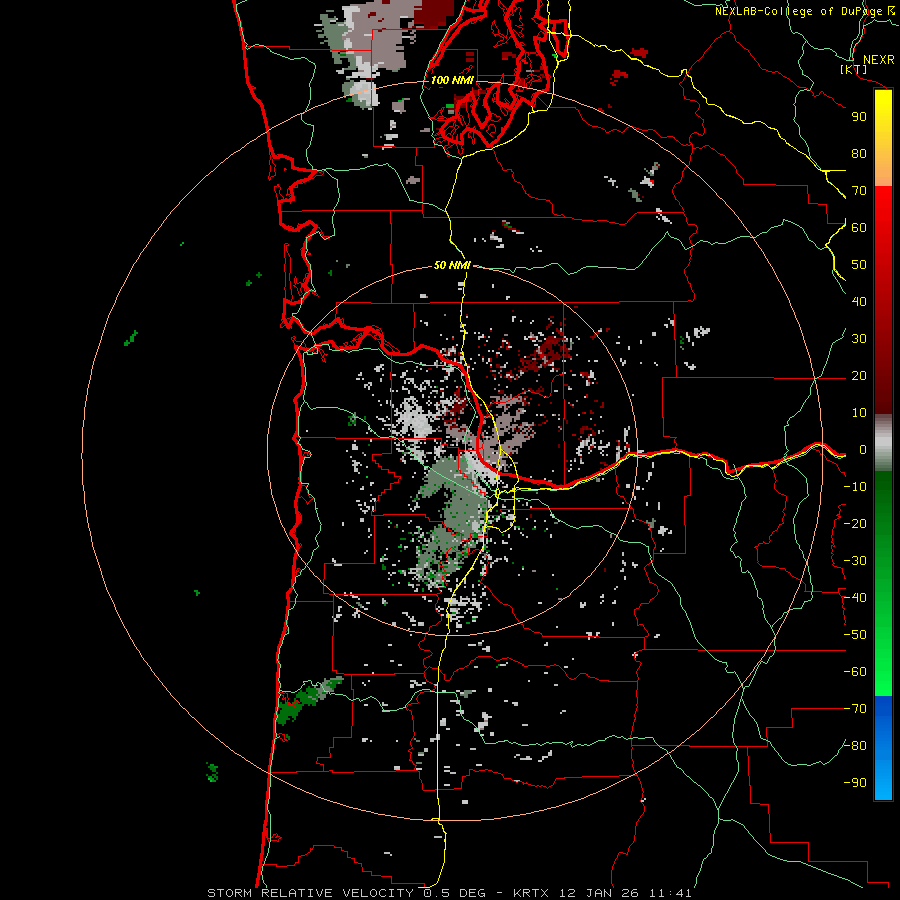900x900 pixels.
Task: Select the -50 value on the velocity scale
Action: pos(855,635)
